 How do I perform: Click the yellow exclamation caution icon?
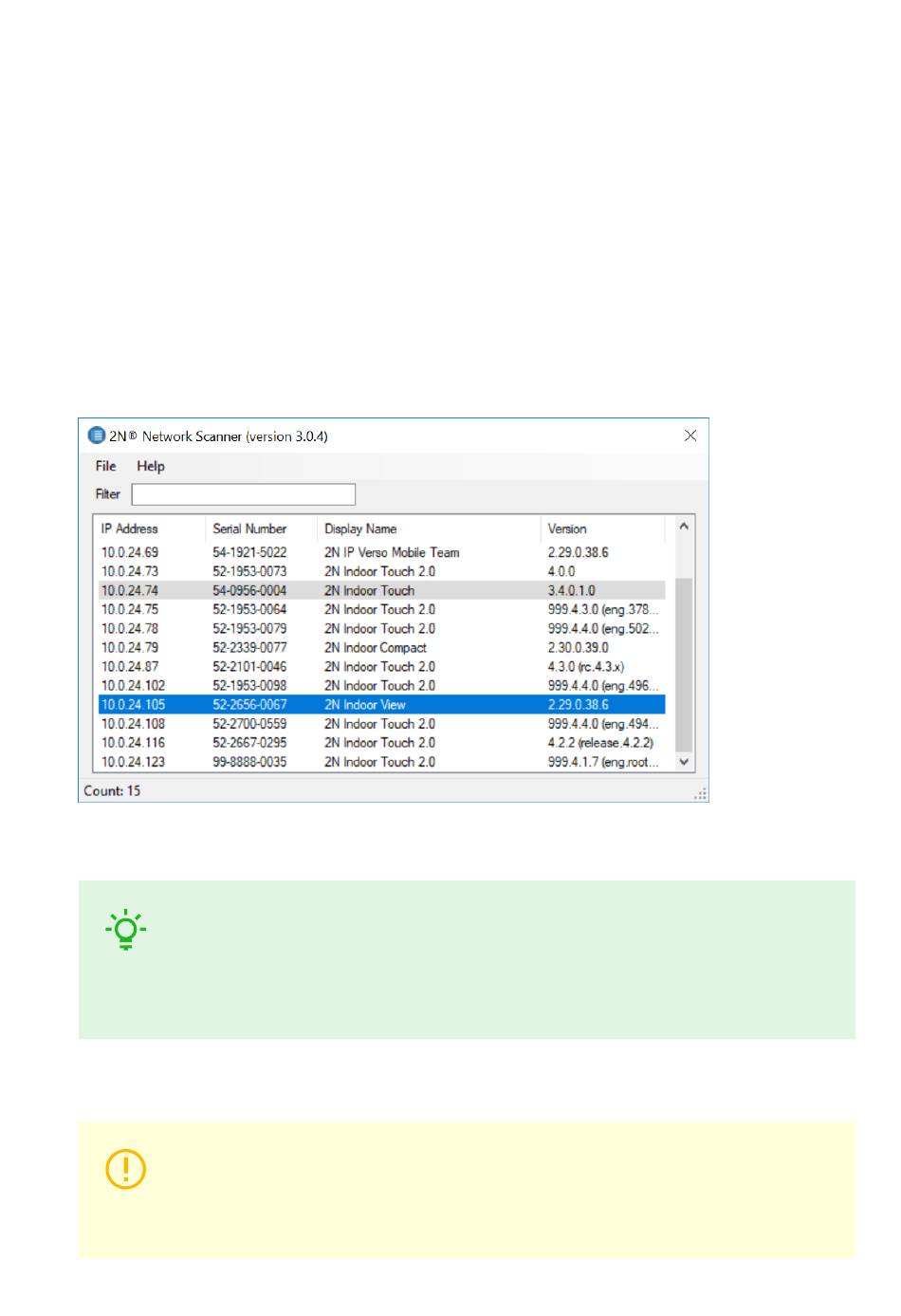tap(125, 1169)
